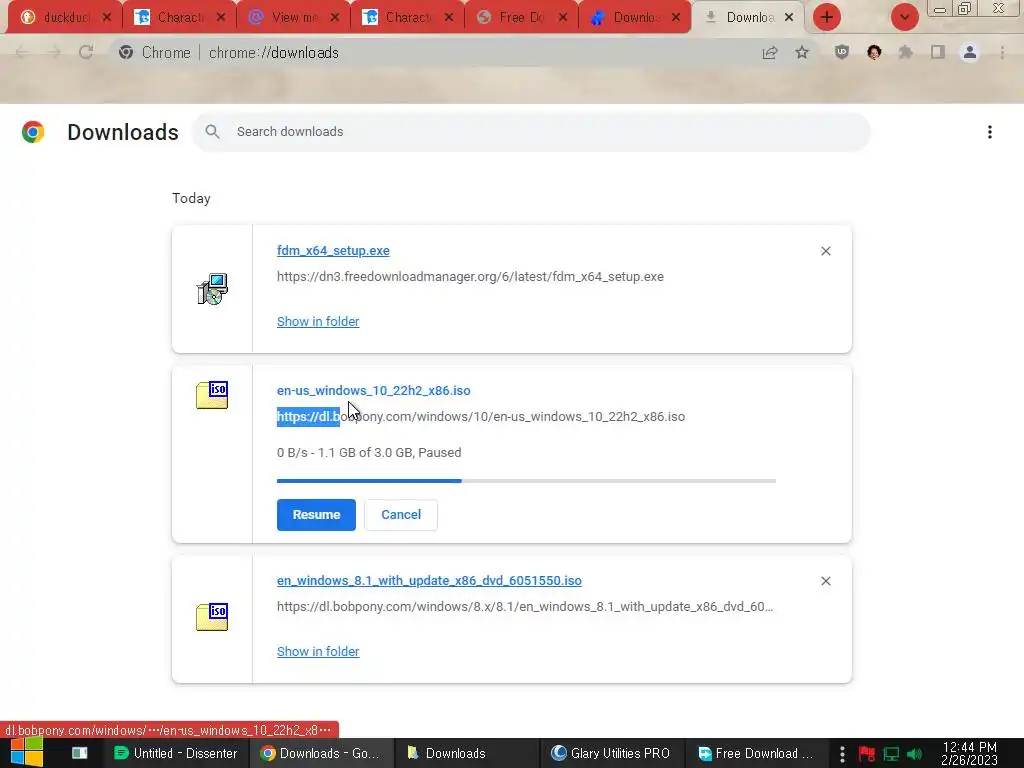This screenshot has height=768, width=1024.
Task: Close the duckduckgo tab
Action: [x=107, y=18]
